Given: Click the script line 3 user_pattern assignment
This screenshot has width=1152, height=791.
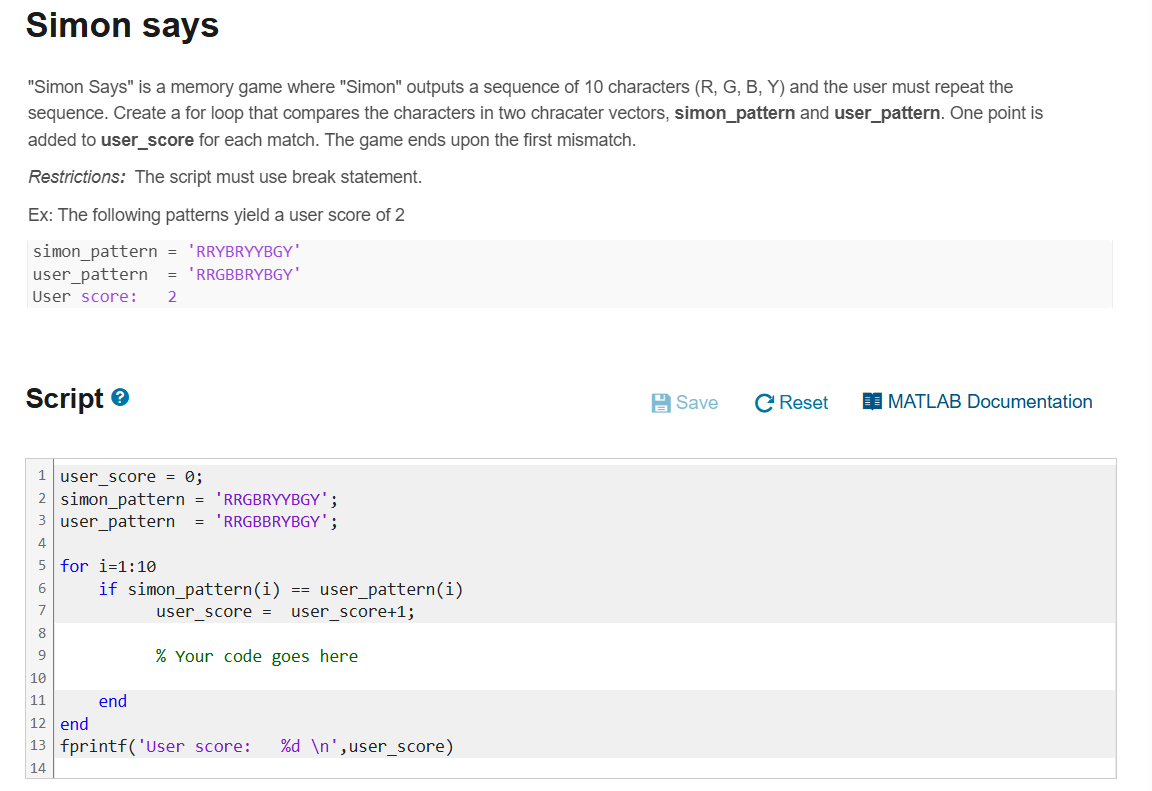Looking at the screenshot, I should (x=199, y=521).
